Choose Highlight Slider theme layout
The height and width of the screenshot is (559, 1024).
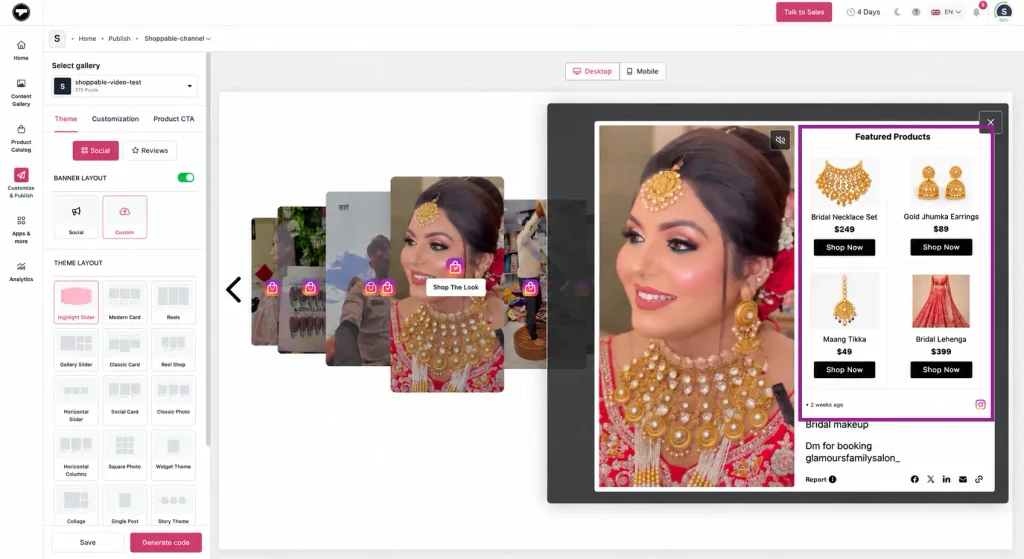click(x=76, y=302)
